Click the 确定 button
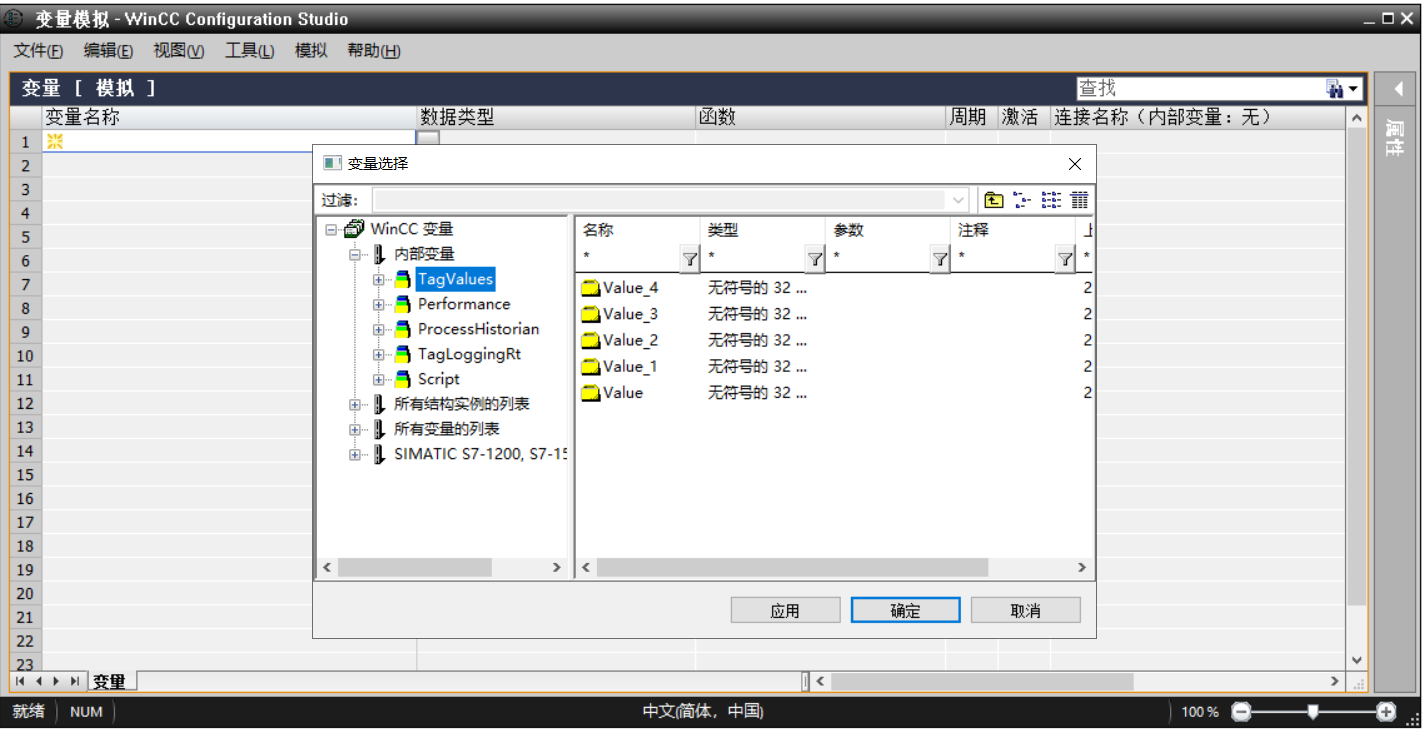Image resolution: width=1424 pixels, height=731 pixels. (905, 610)
